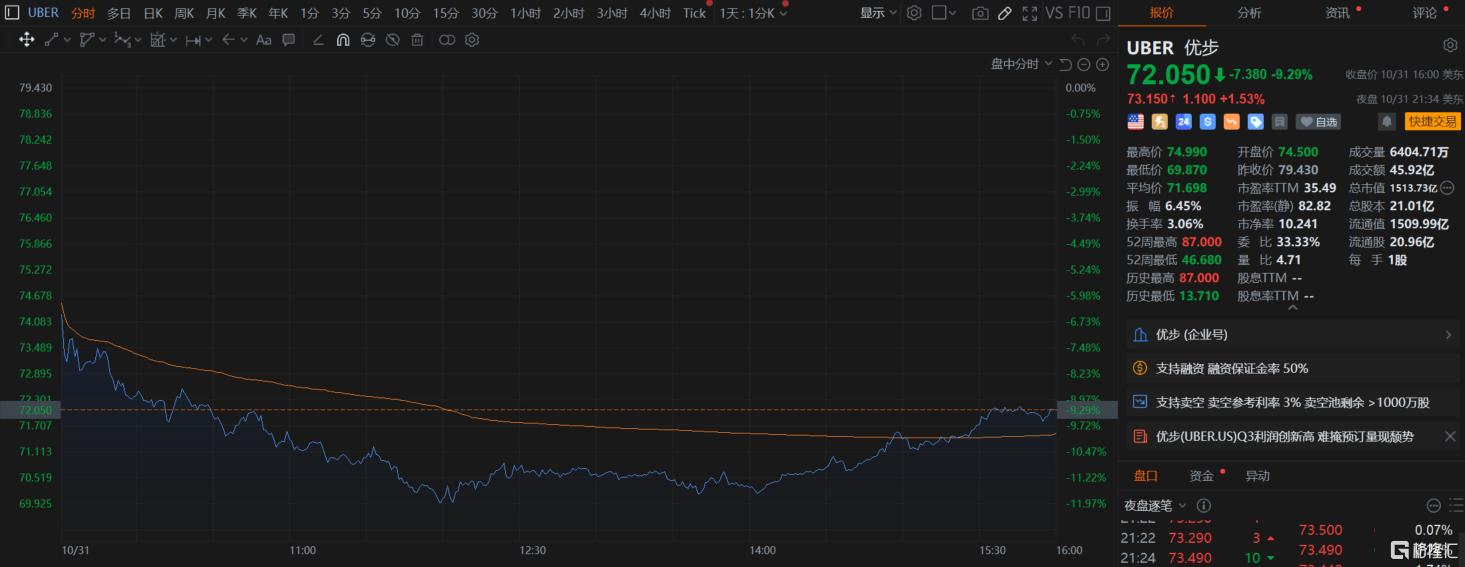Screen dimensions: 1465x567
Task: Open the 分析 analysis tab
Action: tap(1249, 13)
